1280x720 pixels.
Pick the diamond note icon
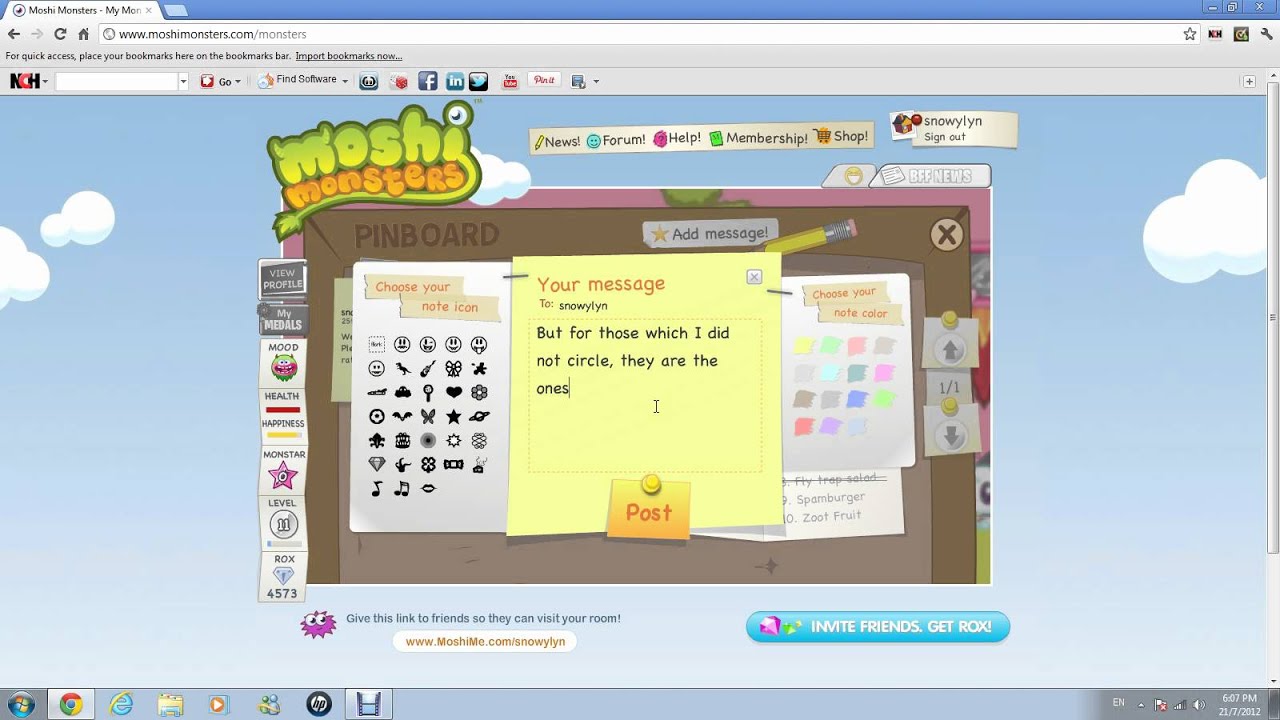pyautogui.click(x=376, y=464)
